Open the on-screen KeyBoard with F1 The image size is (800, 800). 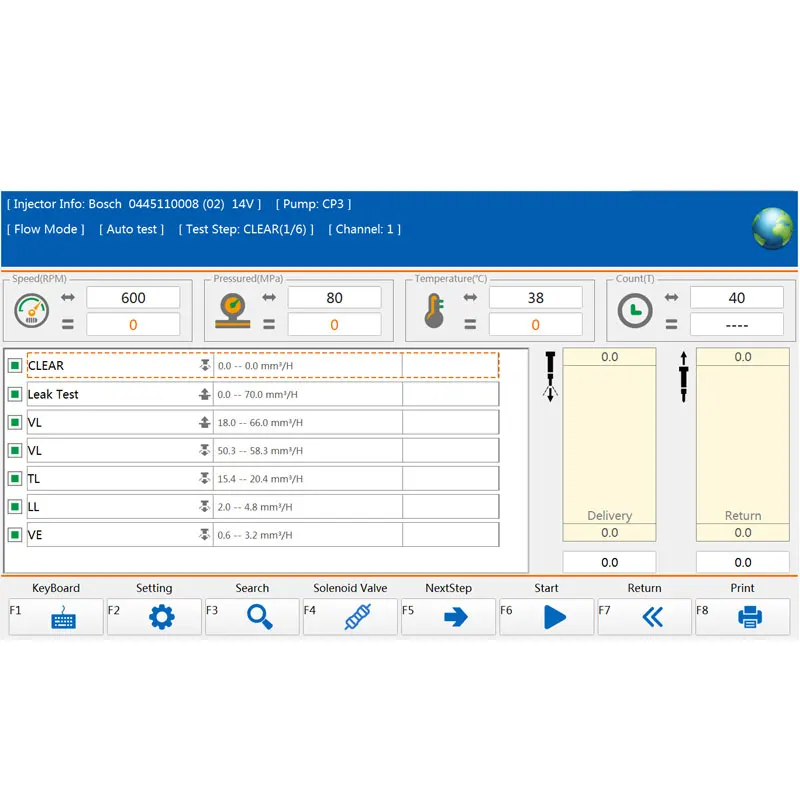[x=56, y=616]
